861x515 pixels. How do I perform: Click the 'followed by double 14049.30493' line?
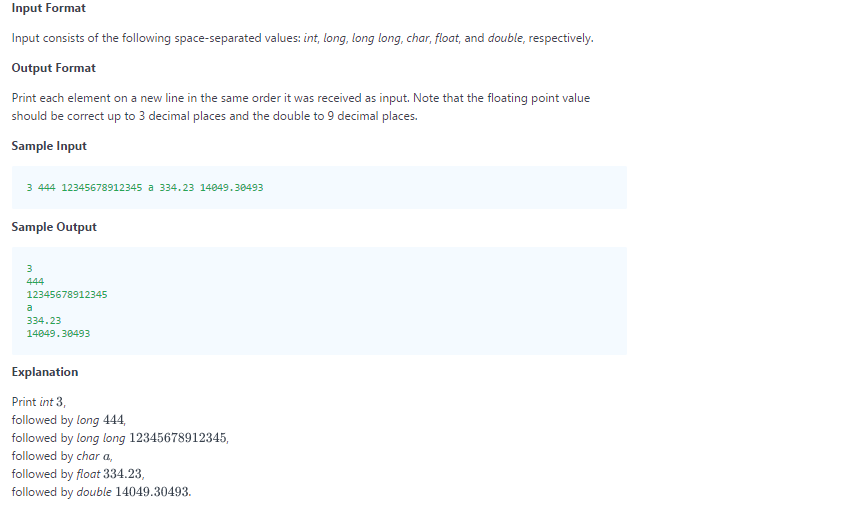tap(101, 492)
